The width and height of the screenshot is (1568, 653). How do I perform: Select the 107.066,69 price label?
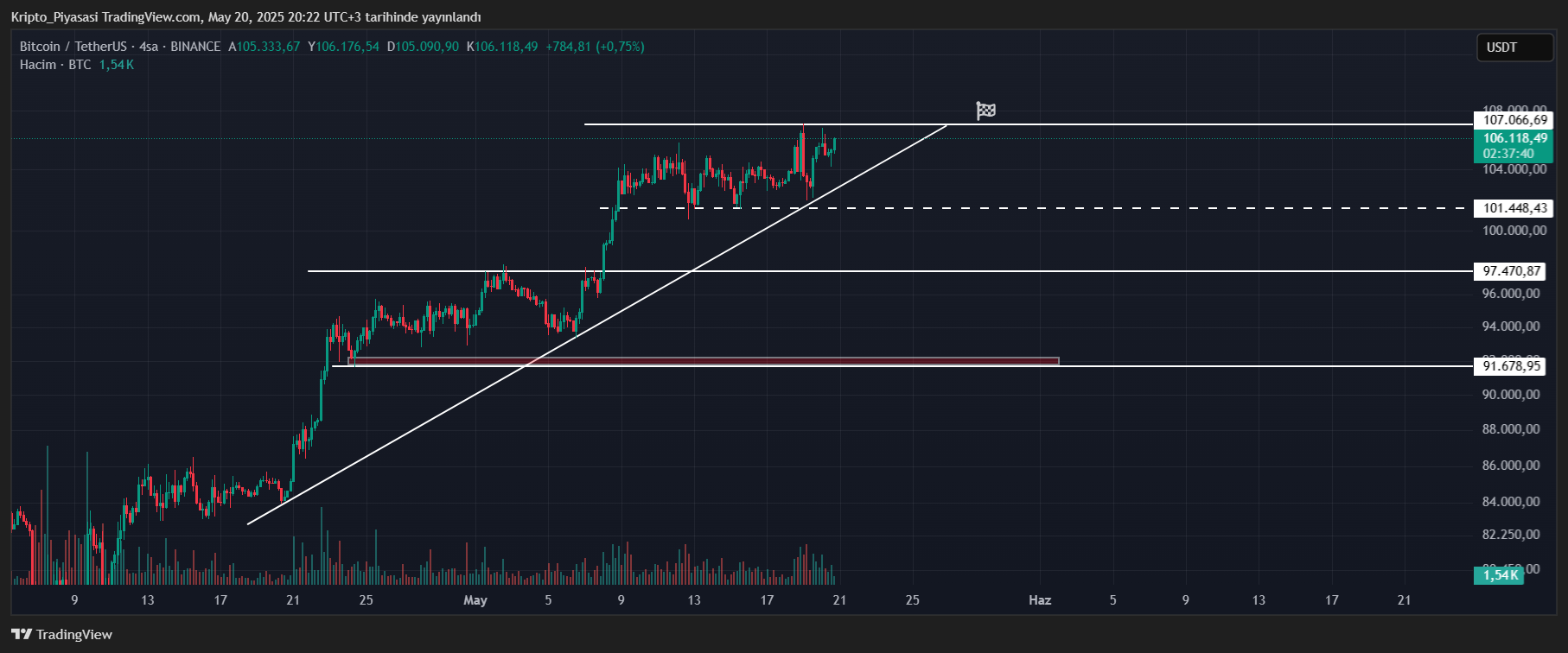(1514, 120)
